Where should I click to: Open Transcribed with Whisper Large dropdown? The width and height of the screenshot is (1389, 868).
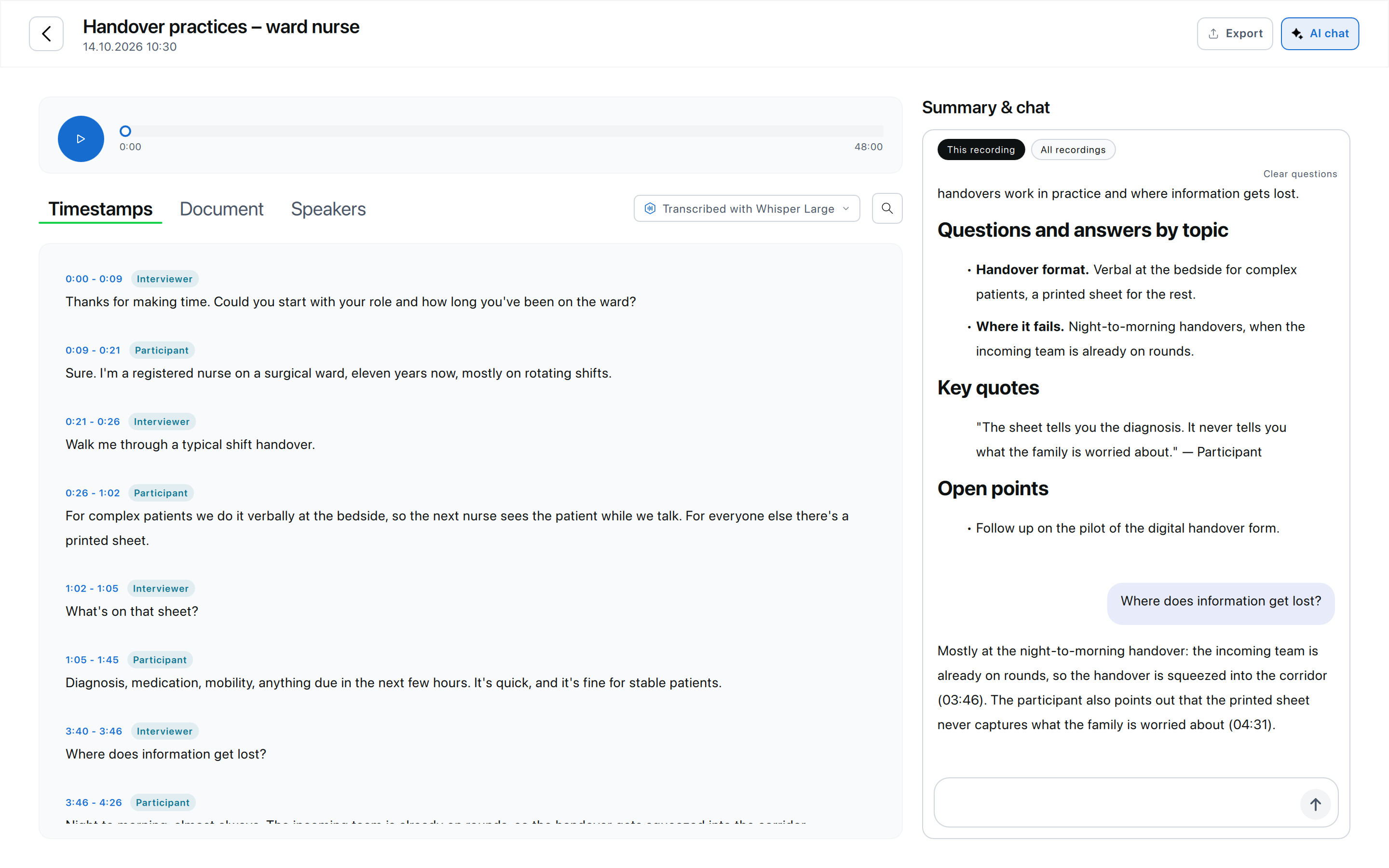point(747,208)
